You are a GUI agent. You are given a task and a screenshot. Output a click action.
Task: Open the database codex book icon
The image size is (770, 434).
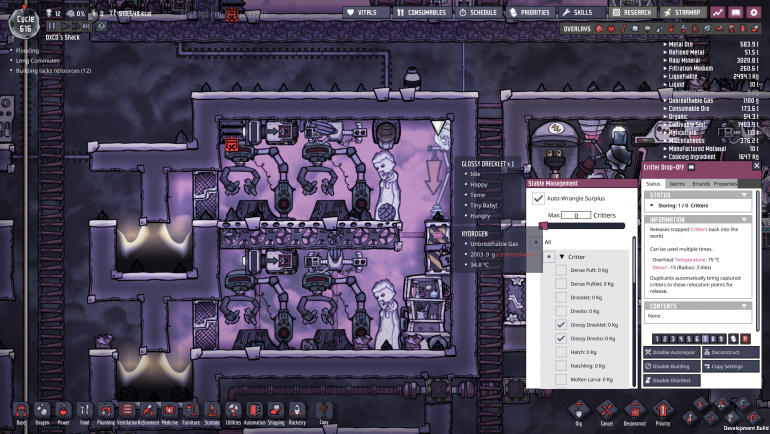[x=736, y=12]
